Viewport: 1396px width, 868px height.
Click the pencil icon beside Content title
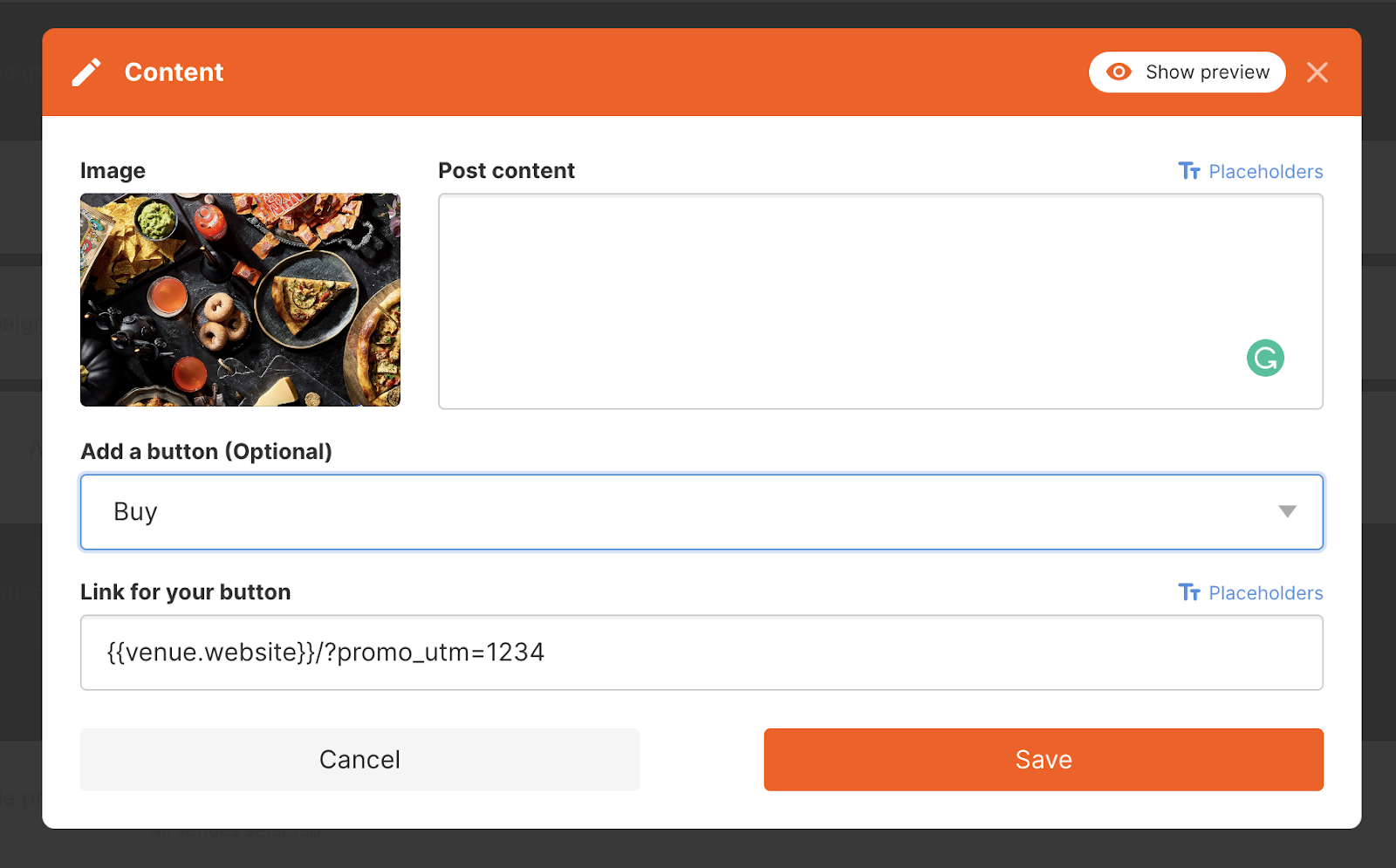point(86,72)
